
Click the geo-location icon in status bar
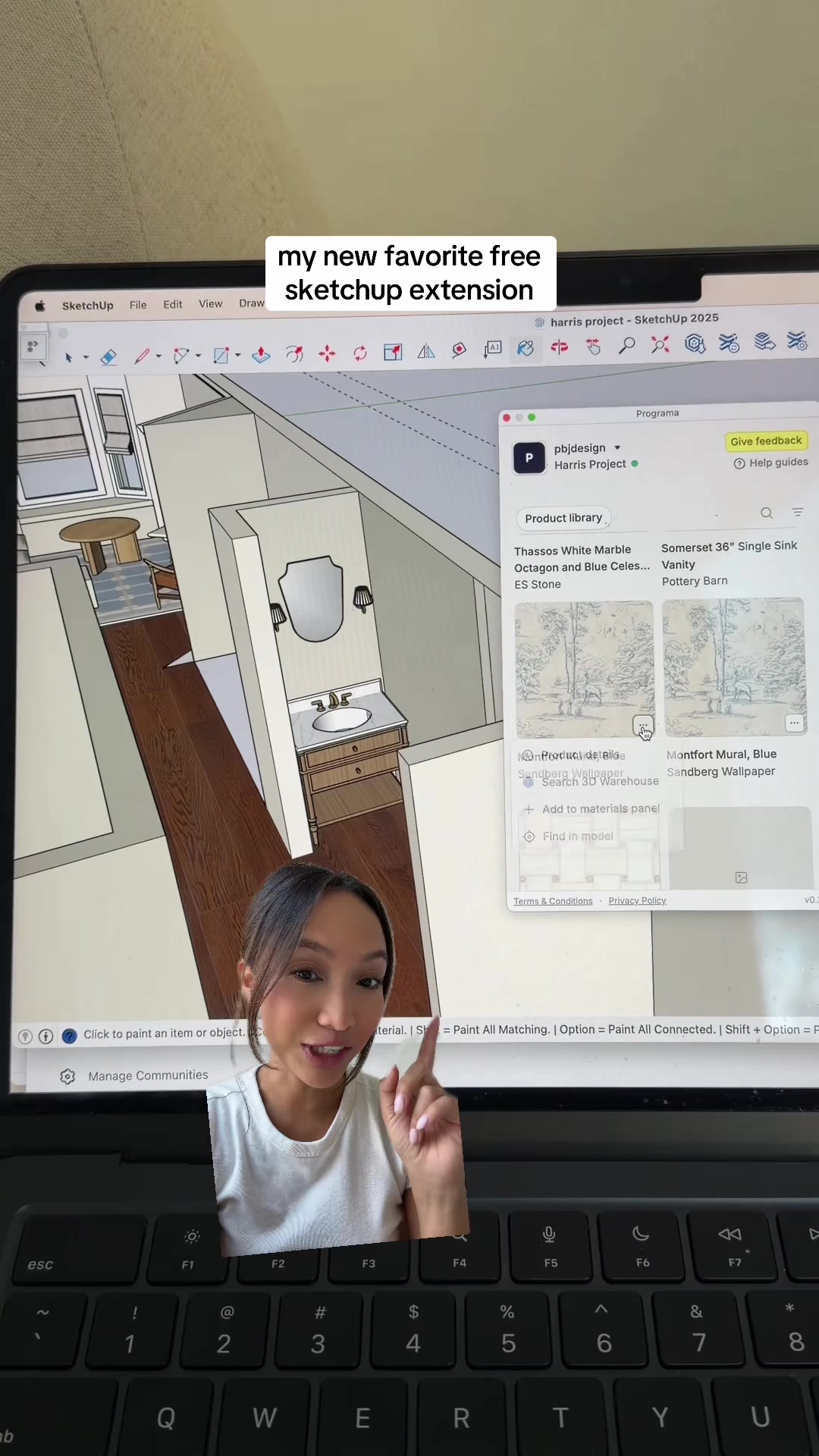coord(25,1037)
